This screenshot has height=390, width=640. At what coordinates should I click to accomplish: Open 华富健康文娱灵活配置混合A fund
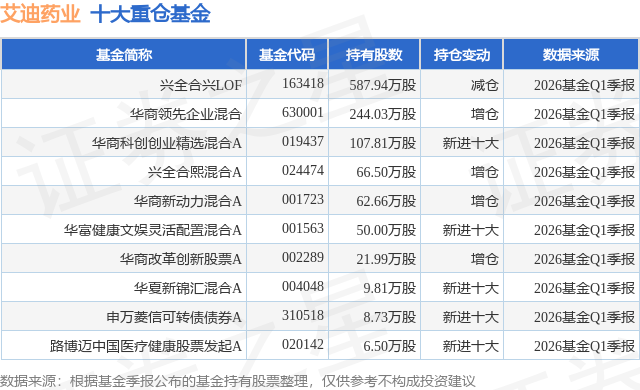153,230
